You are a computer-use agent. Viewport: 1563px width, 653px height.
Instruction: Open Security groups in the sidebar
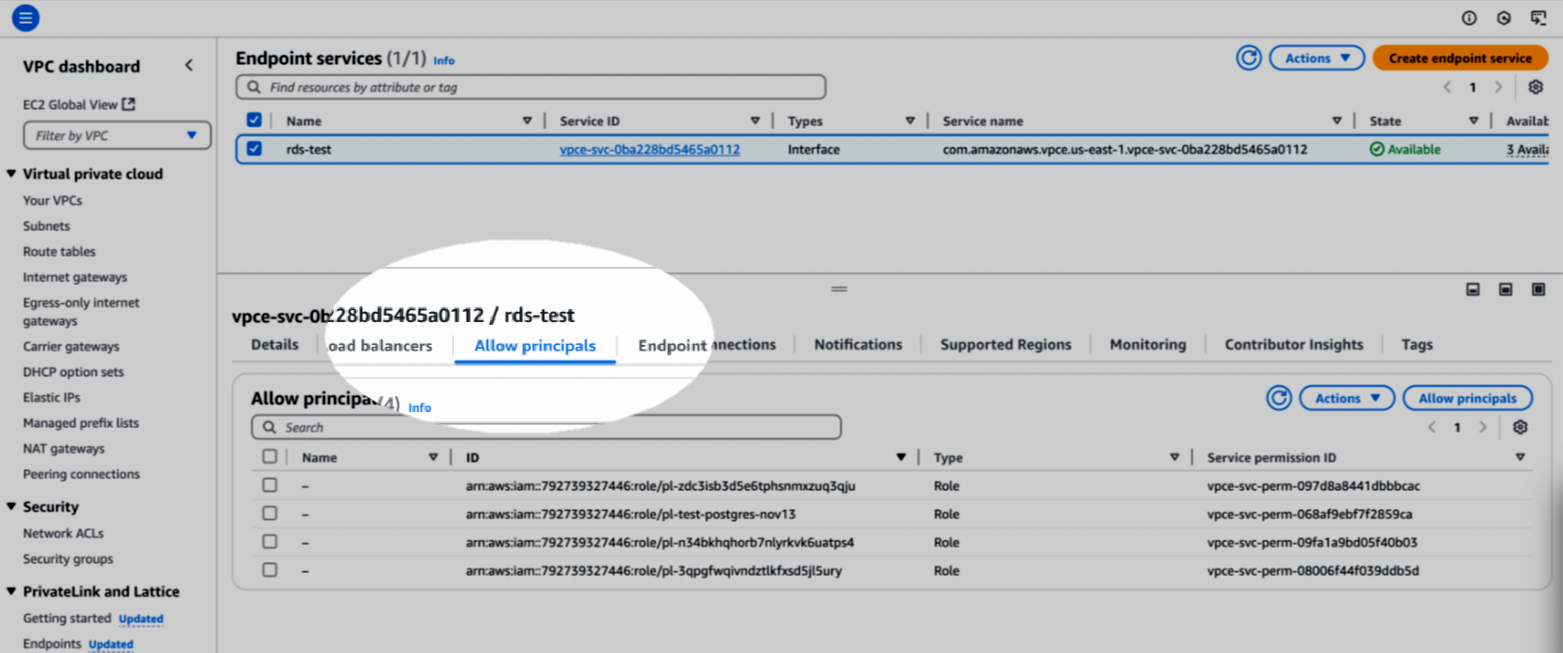click(68, 559)
